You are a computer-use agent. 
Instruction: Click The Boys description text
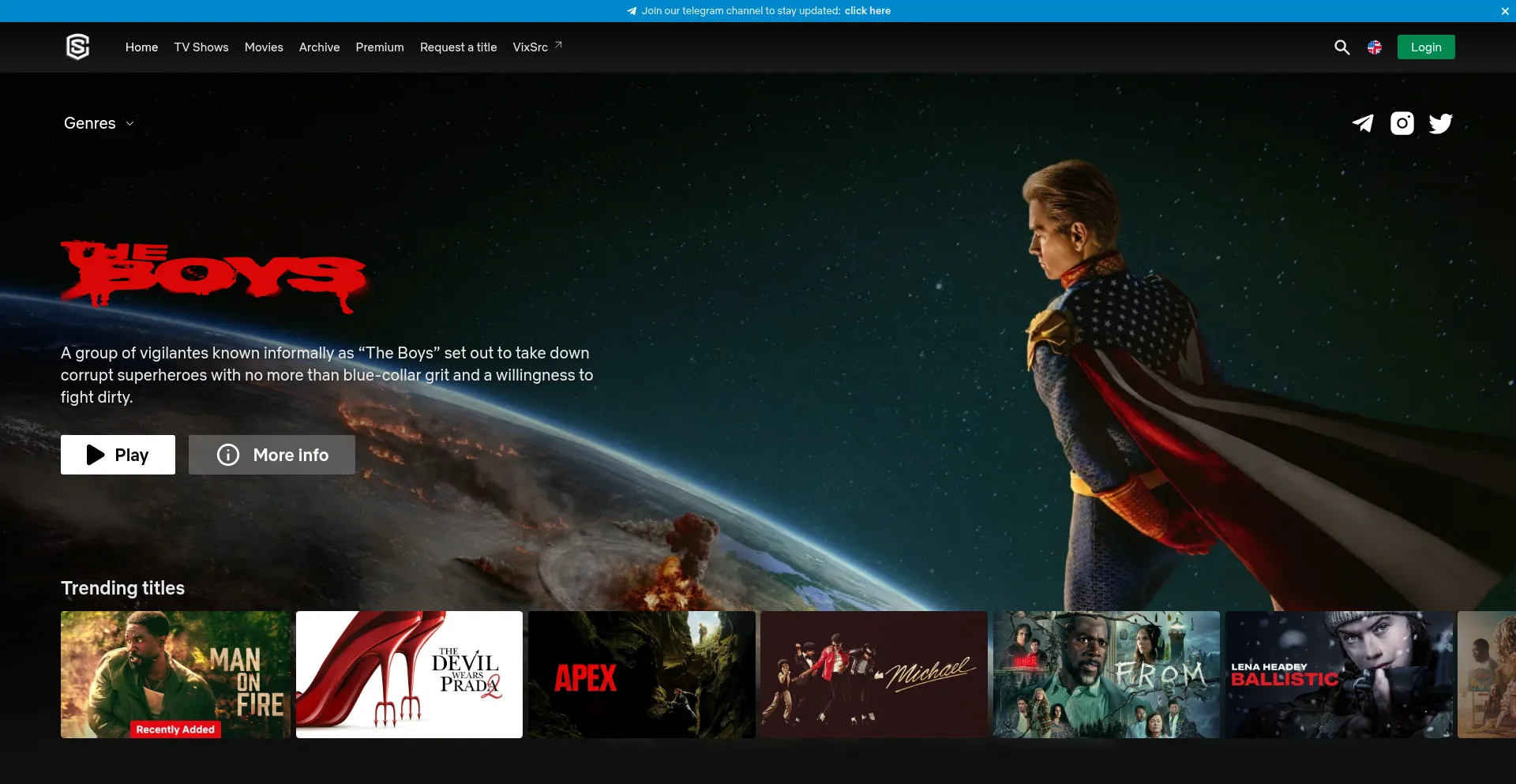(327, 375)
